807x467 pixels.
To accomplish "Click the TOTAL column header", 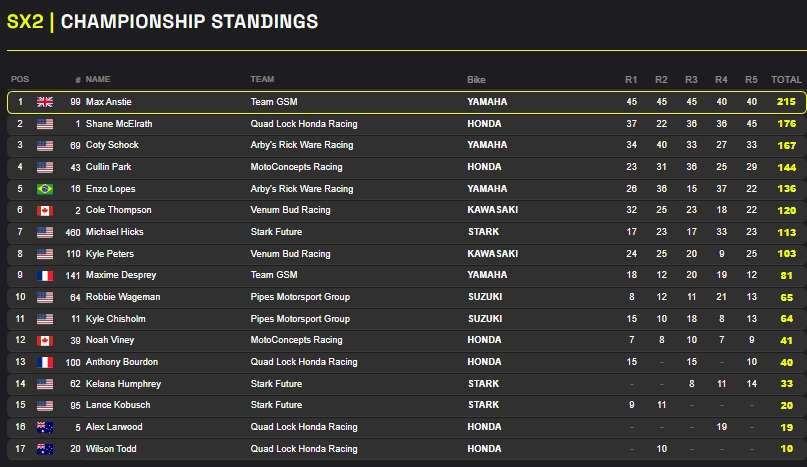I will click(x=786, y=79).
